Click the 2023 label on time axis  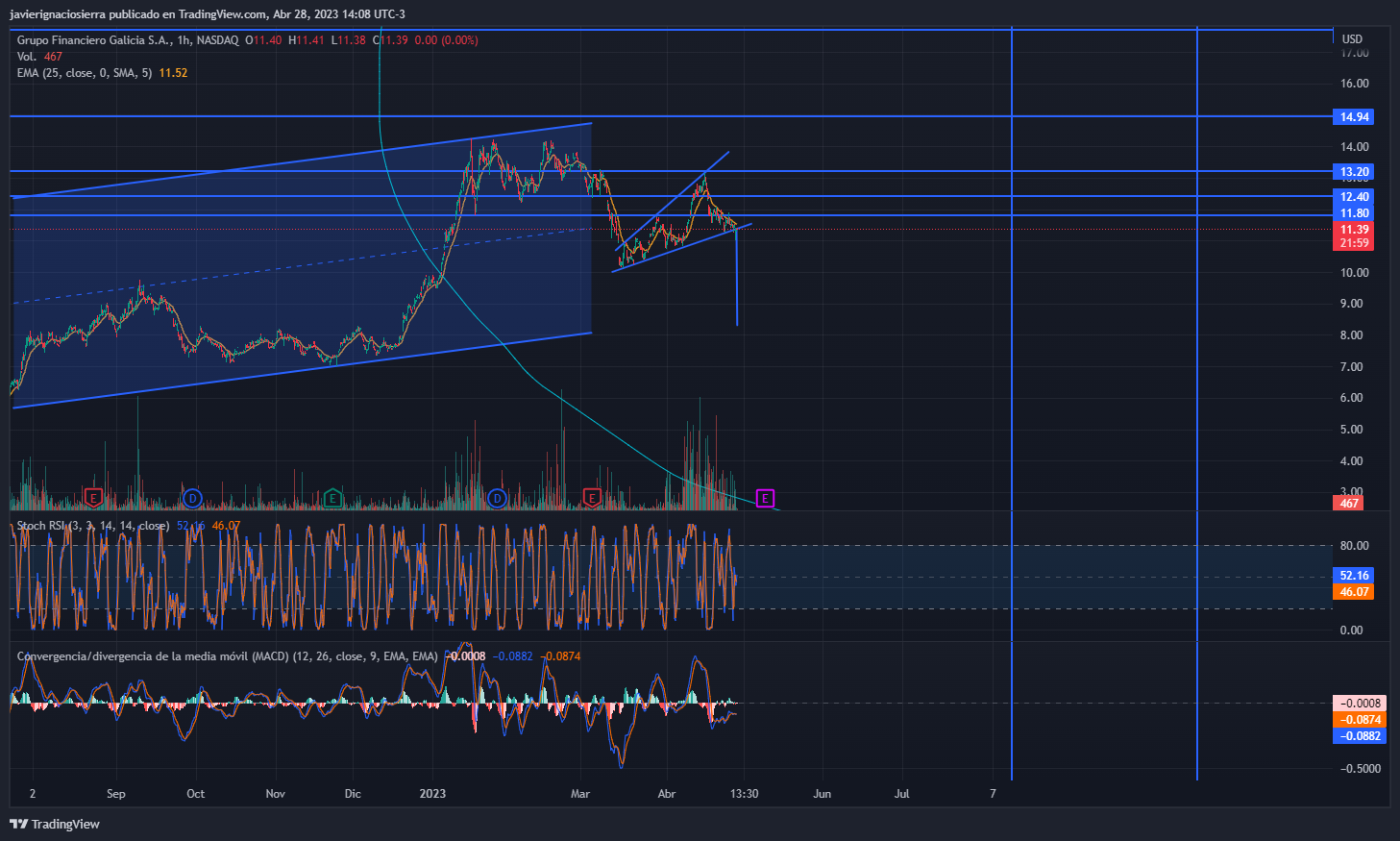[432, 794]
